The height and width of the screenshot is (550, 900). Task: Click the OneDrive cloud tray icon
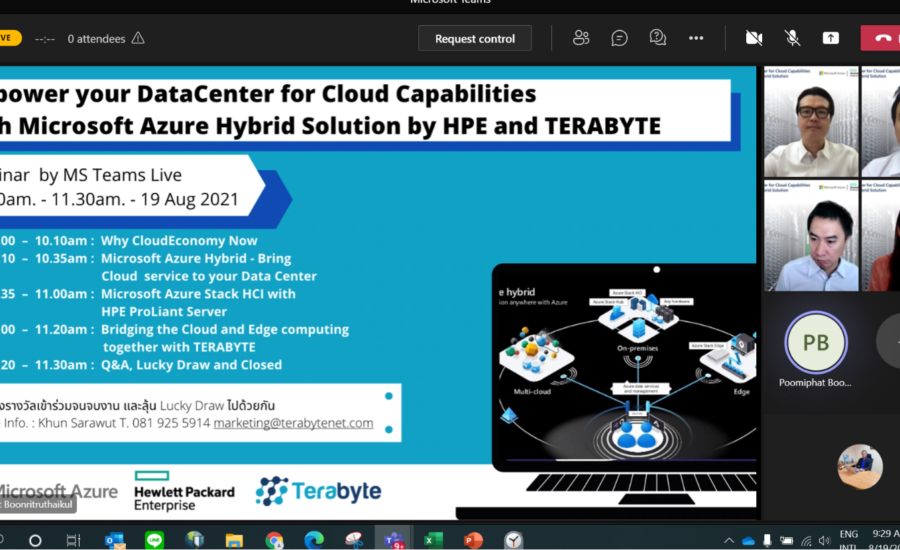click(x=748, y=540)
